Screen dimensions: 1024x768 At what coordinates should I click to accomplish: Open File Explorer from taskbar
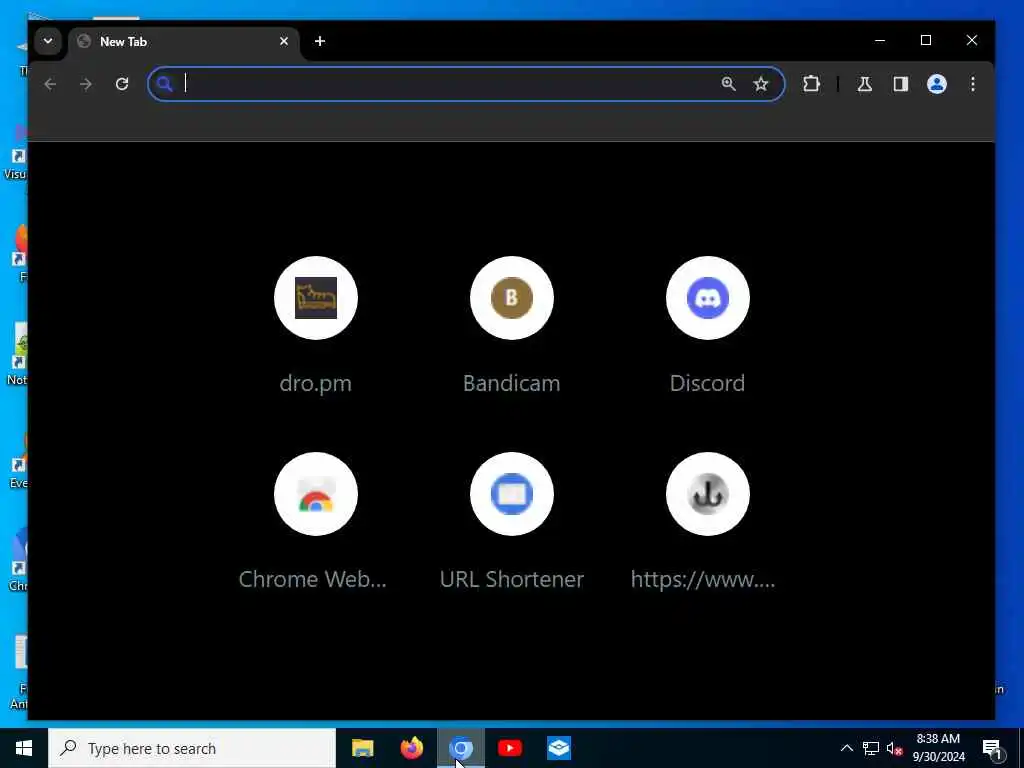click(x=362, y=748)
